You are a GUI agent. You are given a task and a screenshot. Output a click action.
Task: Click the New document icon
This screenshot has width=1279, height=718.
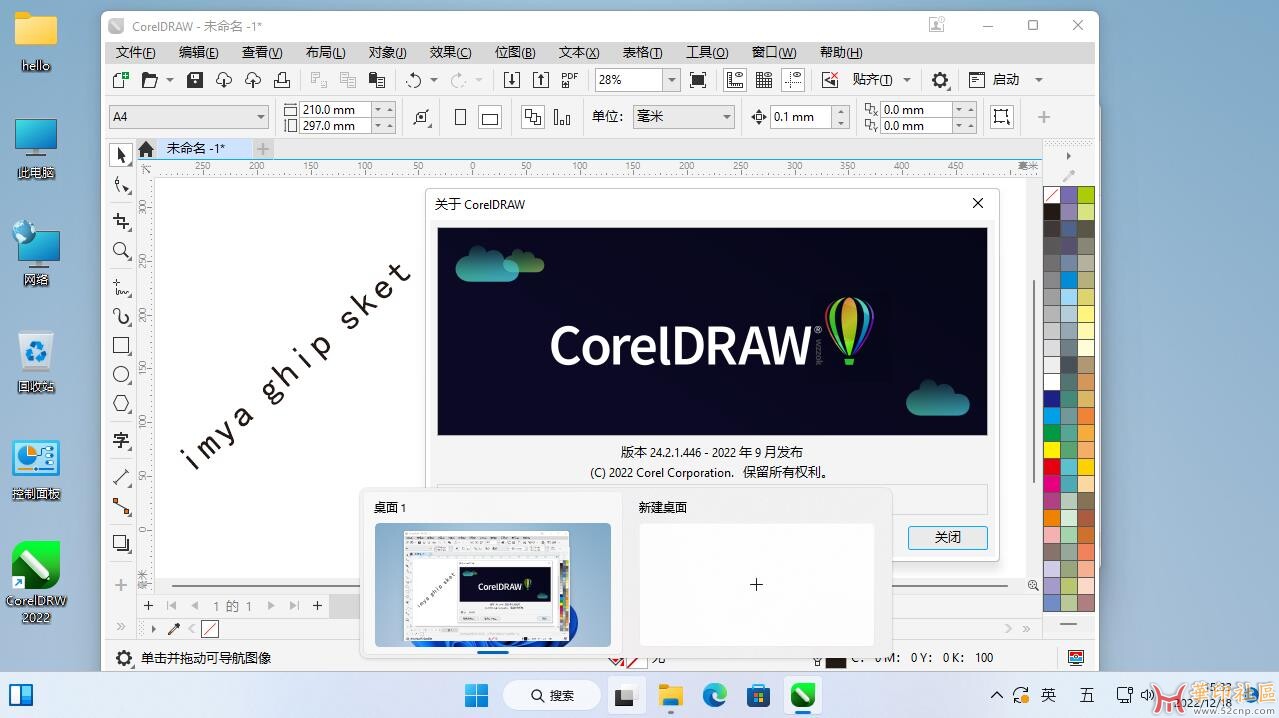pyautogui.click(x=121, y=80)
